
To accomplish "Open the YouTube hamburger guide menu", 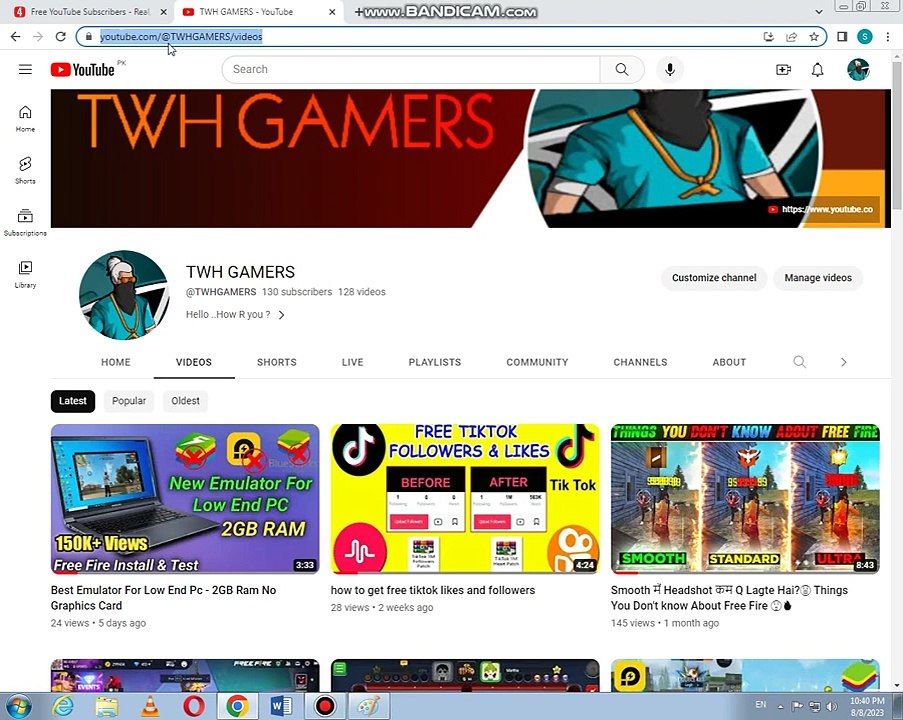I will coord(25,70).
